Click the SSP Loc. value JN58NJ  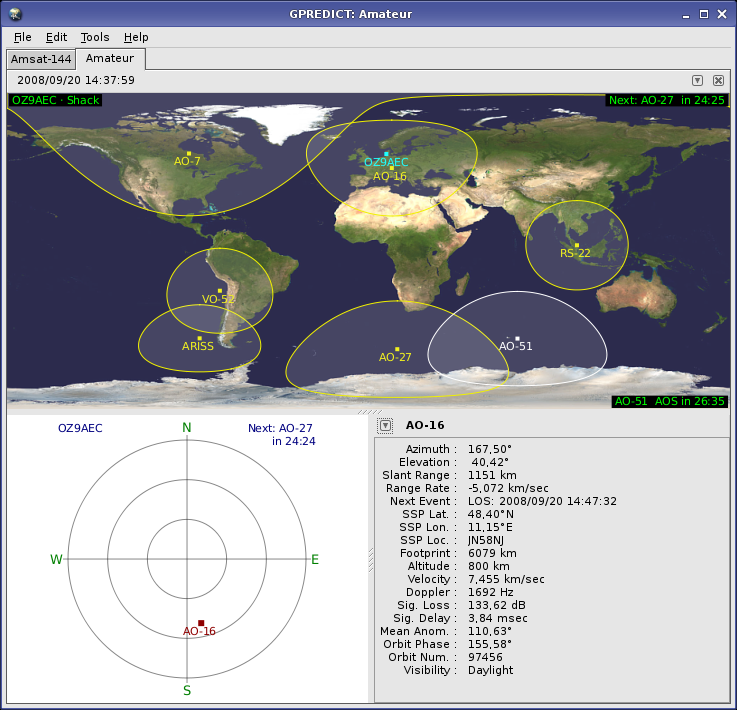tap(486, 540)
